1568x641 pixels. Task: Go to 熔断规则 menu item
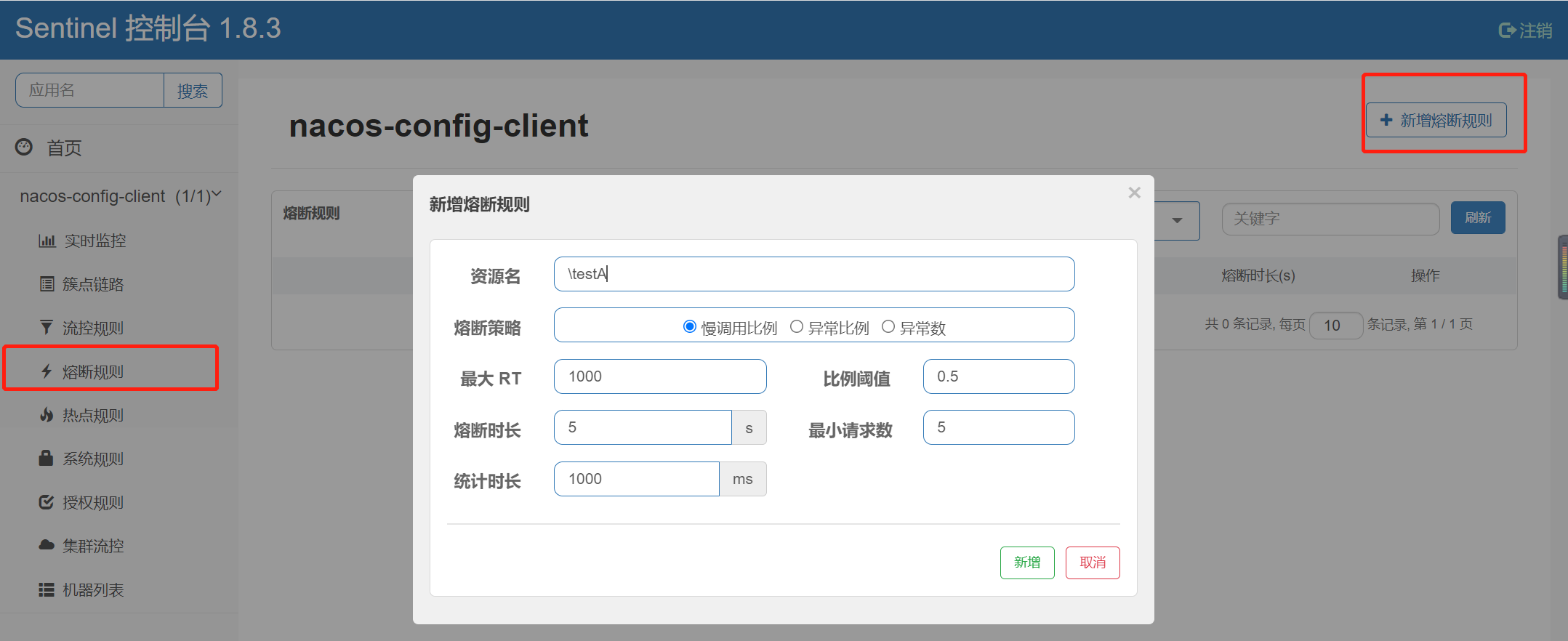[x=93, y=371]
